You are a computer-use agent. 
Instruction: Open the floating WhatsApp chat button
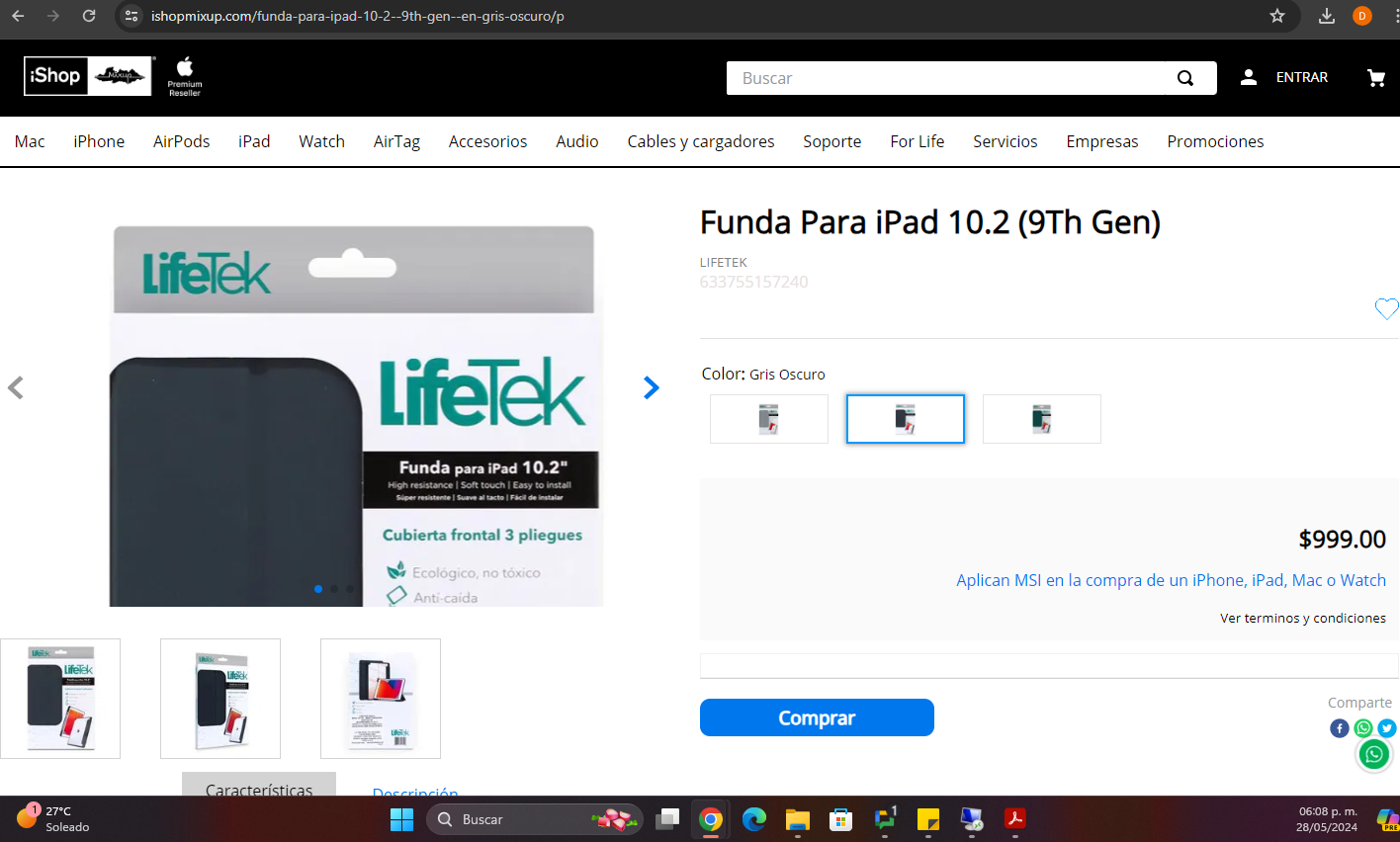point(1374,755)
